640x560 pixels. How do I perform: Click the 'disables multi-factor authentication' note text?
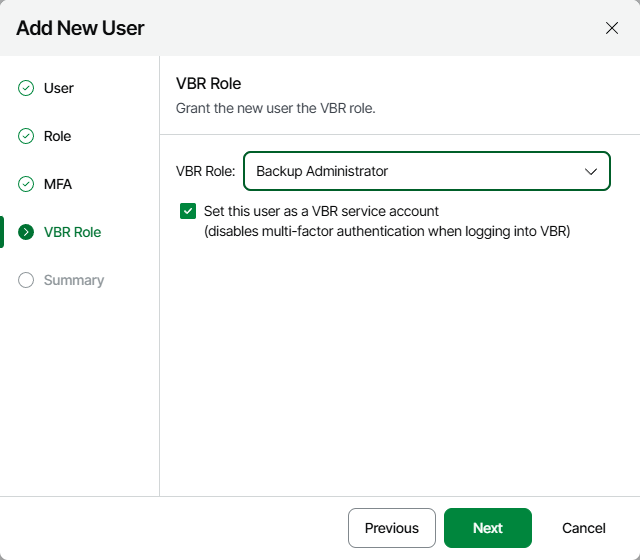(x=387, y=231)
